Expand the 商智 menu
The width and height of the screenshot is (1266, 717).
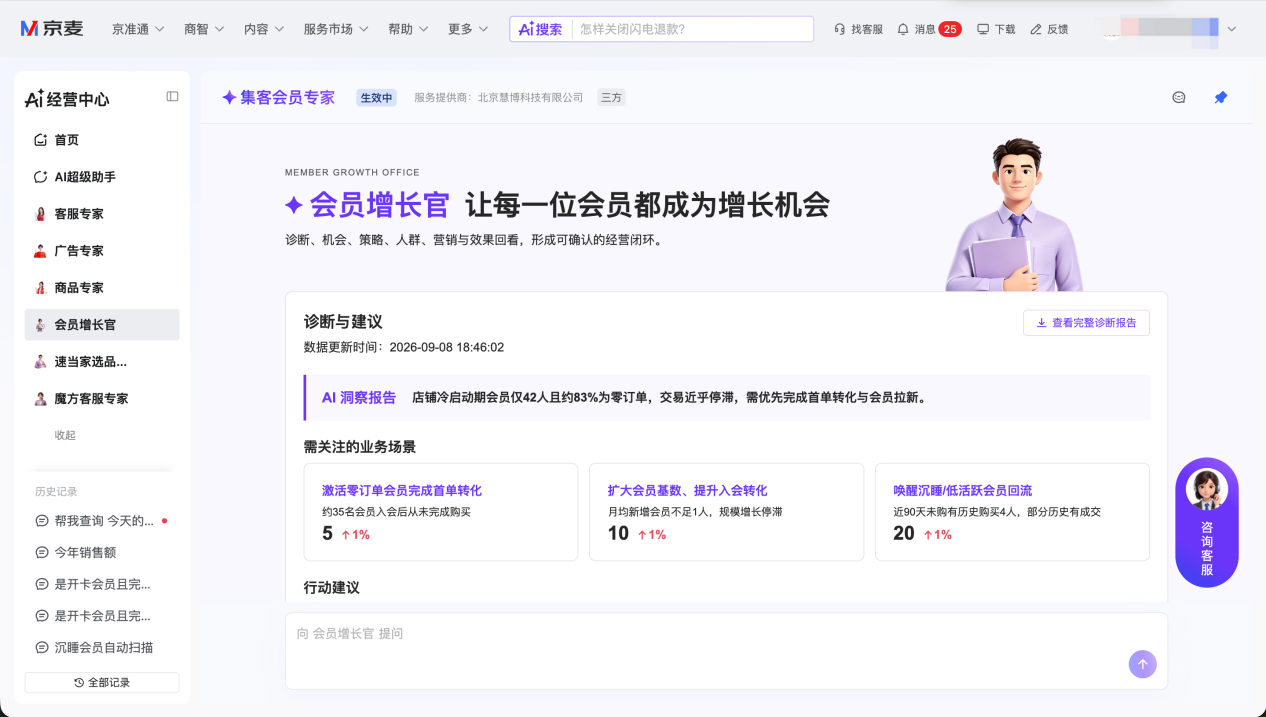pos(204,29)
